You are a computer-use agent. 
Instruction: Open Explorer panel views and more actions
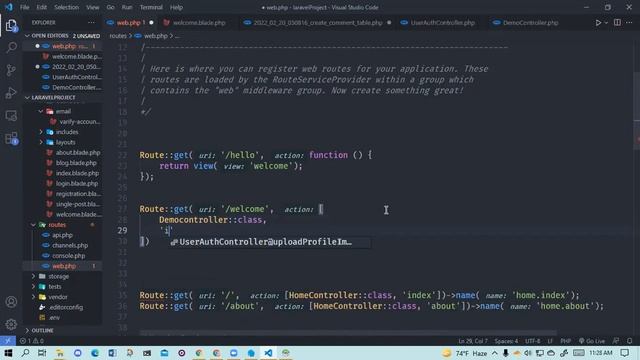[x=91, y=22]
